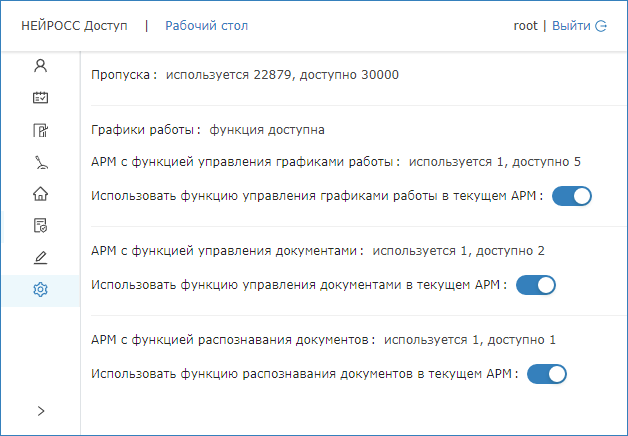The image size is (628, 436).
Task: Click the Графики работы status label
Action: pyautogui.click(x=208, y=130)
